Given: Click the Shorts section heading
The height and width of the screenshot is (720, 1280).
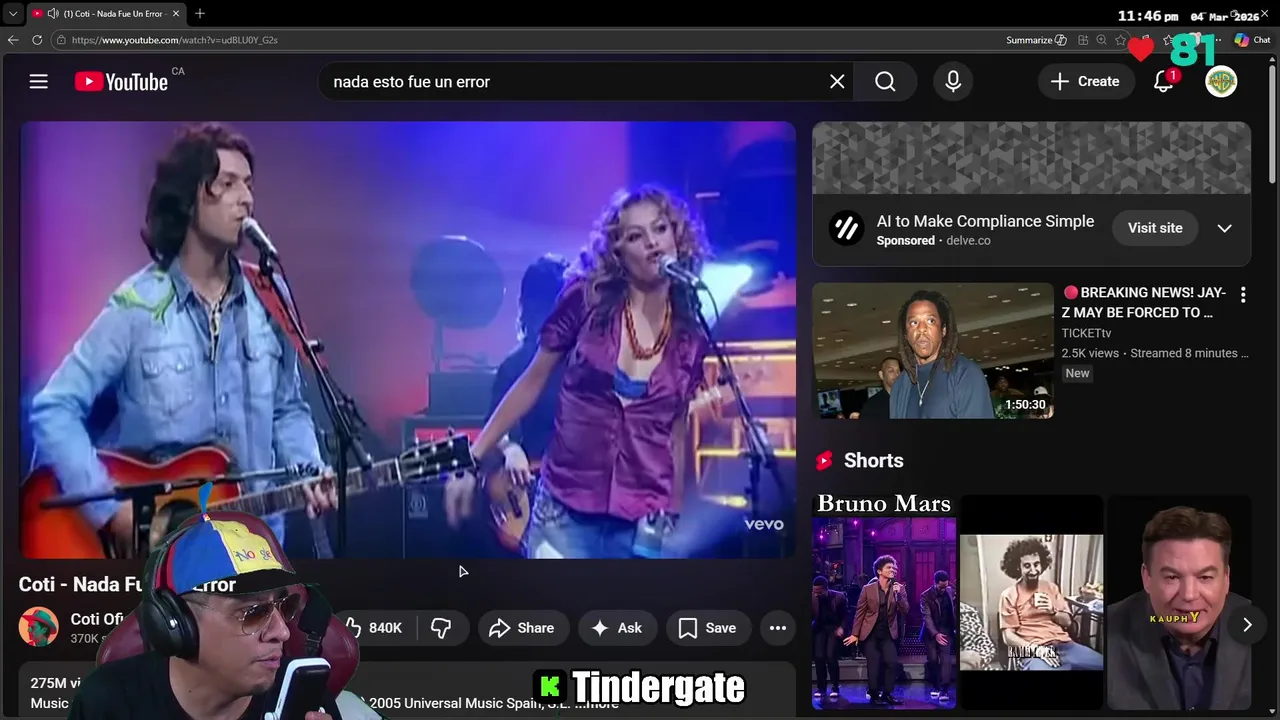Looking at the screenshot, I should click(873, 460).
